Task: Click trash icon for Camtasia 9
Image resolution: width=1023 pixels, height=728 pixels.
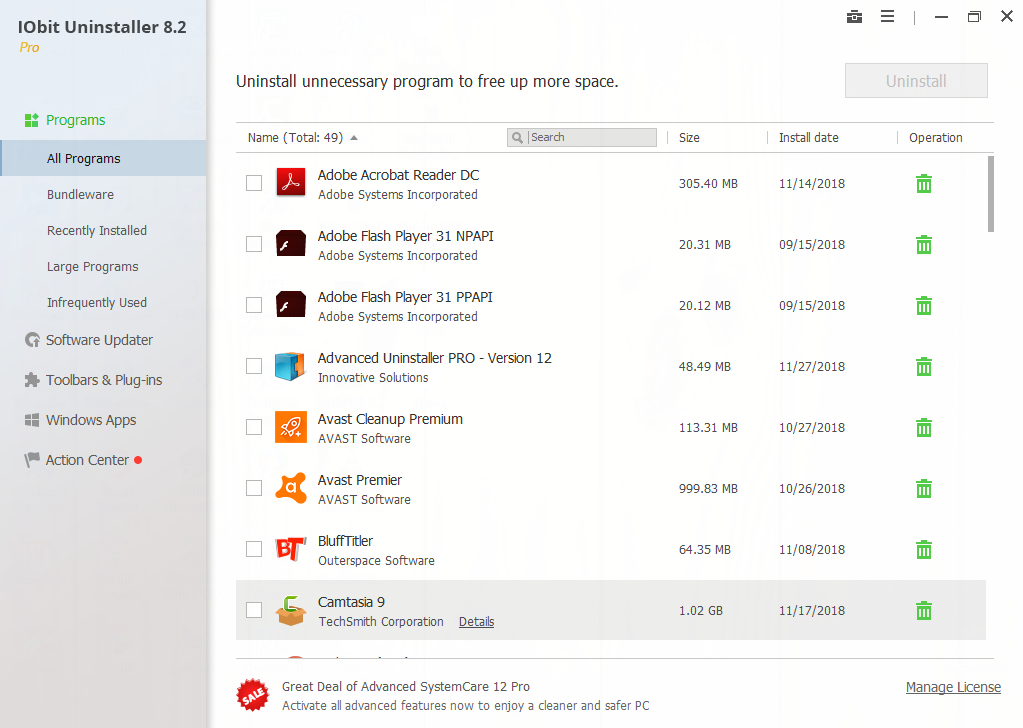Action: coord(923,611)
